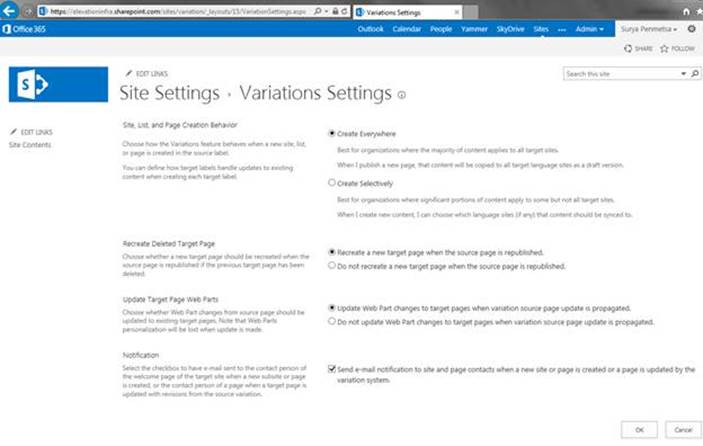Click the SharePoint site logo
Image resolution: width=703 pixels, height=446 pixels.
[58, 84]
